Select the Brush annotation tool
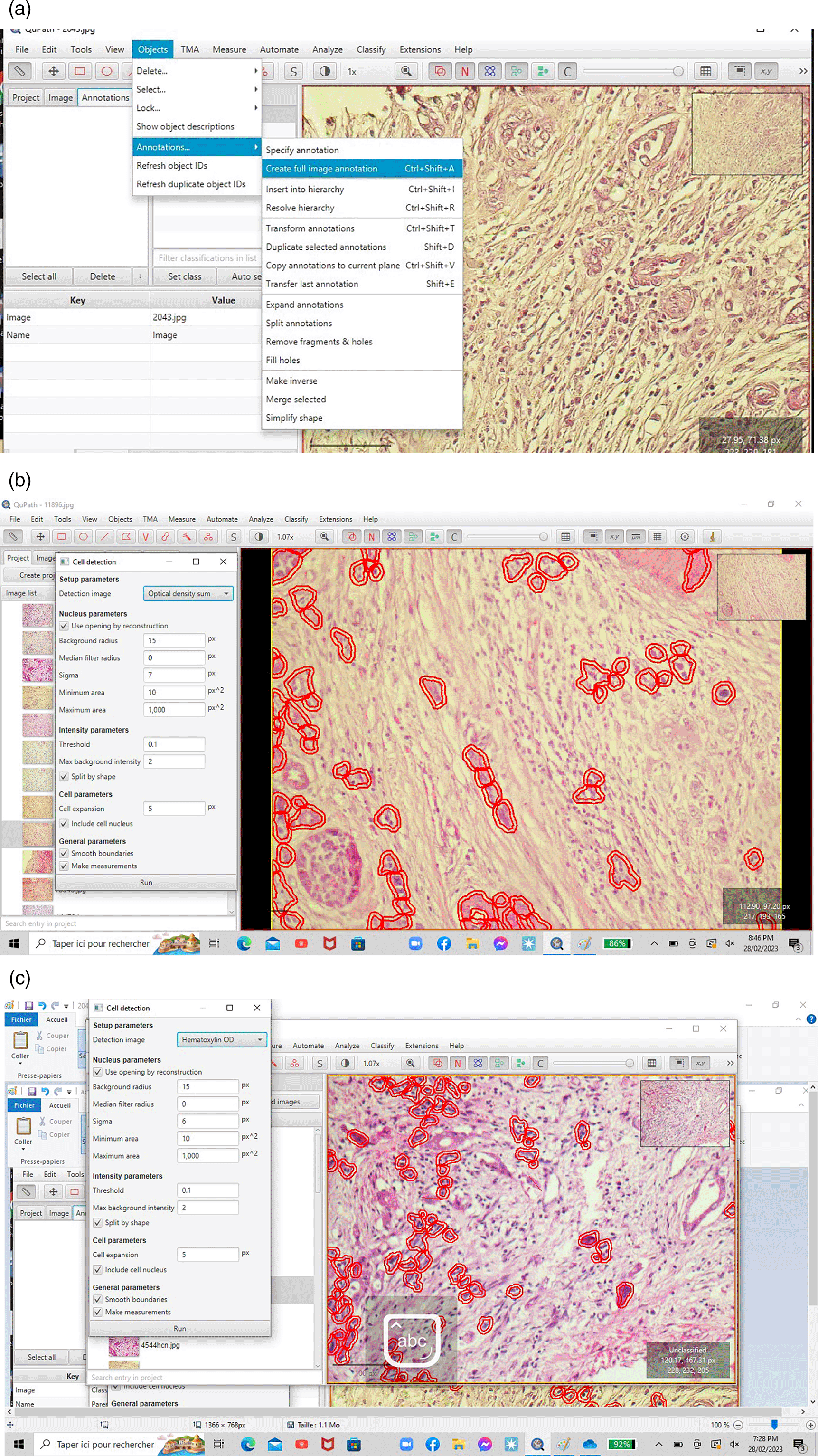Screen dimensions: 818x1456 click(166, 536)
